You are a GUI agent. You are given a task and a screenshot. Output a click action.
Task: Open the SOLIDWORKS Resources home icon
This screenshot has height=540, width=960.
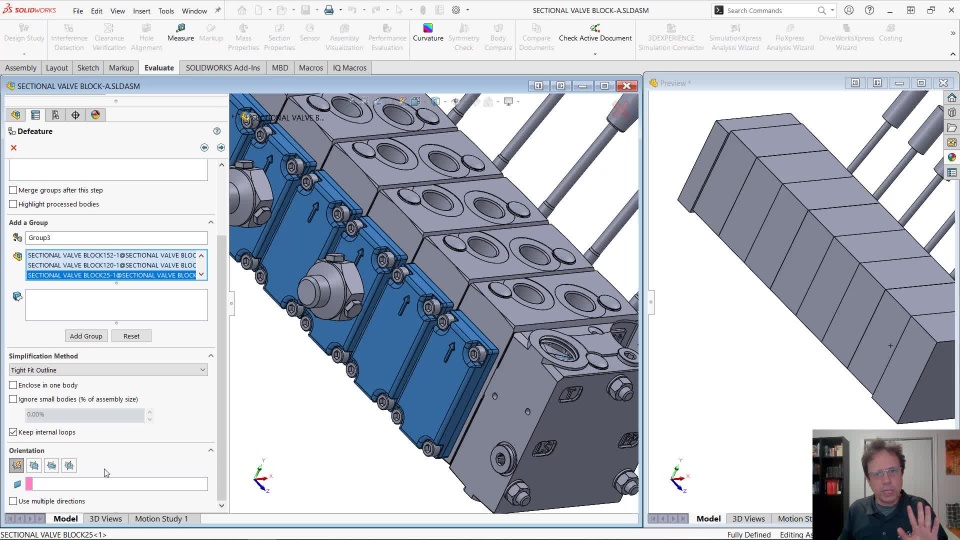click(952, 98)
